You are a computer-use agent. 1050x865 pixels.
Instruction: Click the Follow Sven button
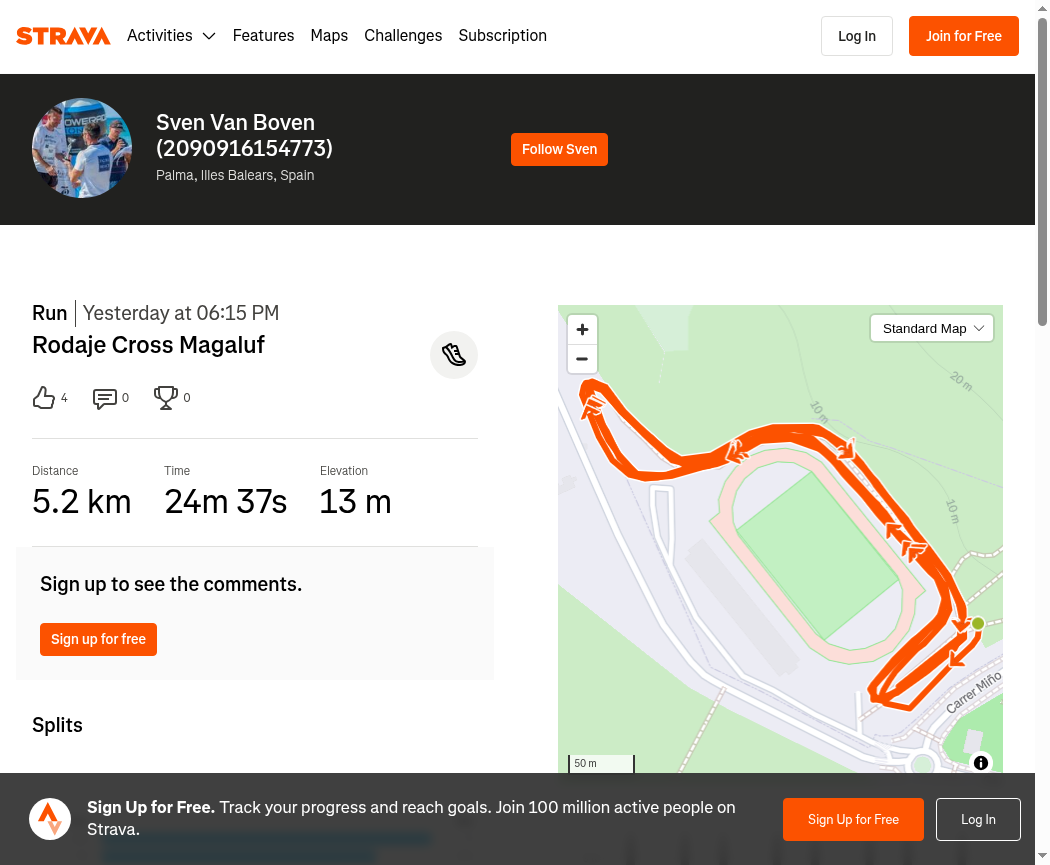tap(559, 149)
